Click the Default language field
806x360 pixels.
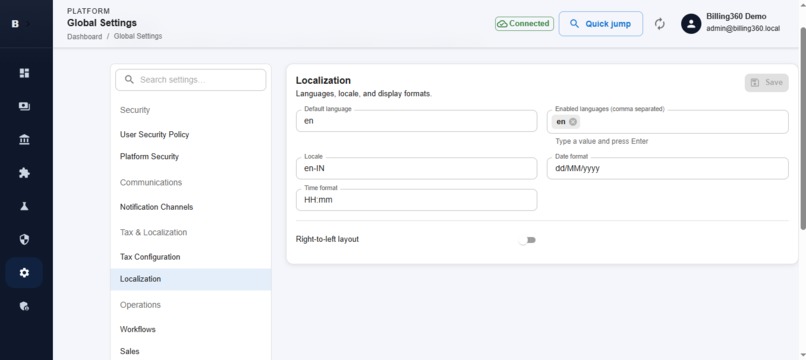point(416,121)
